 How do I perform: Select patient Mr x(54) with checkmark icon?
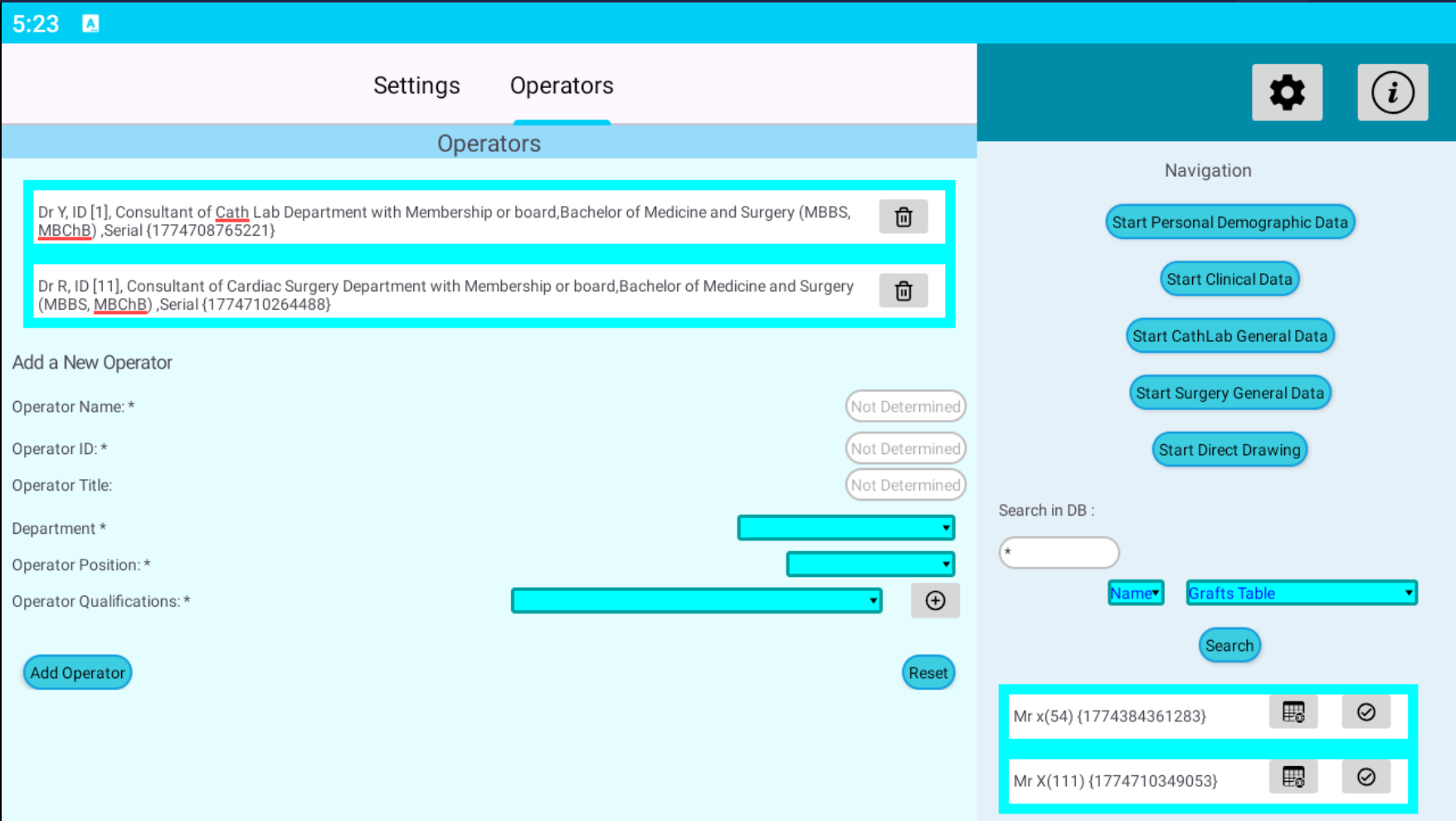(x=1366, y=713)
